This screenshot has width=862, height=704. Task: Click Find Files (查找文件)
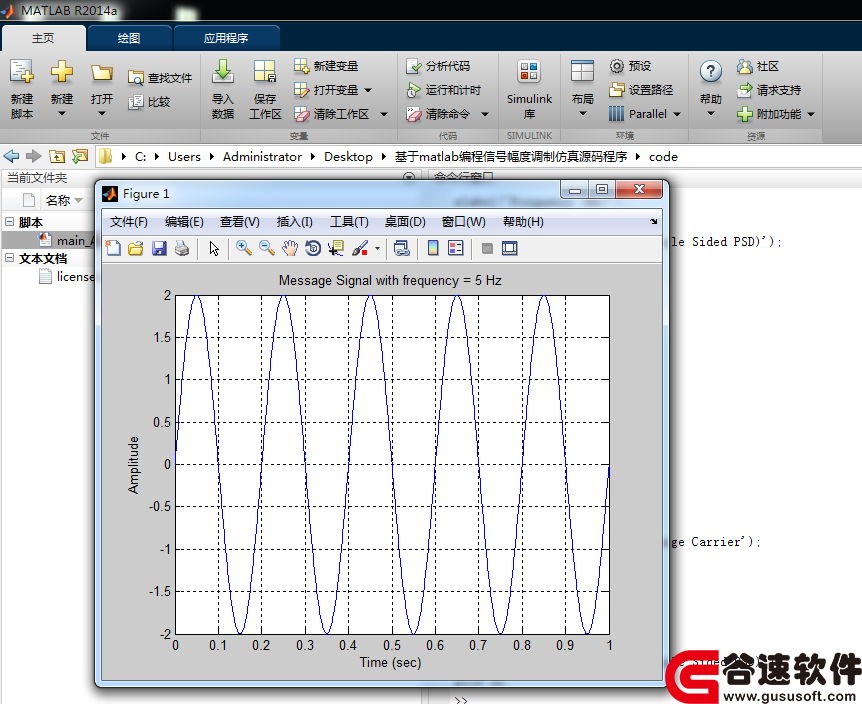(160, 78)
